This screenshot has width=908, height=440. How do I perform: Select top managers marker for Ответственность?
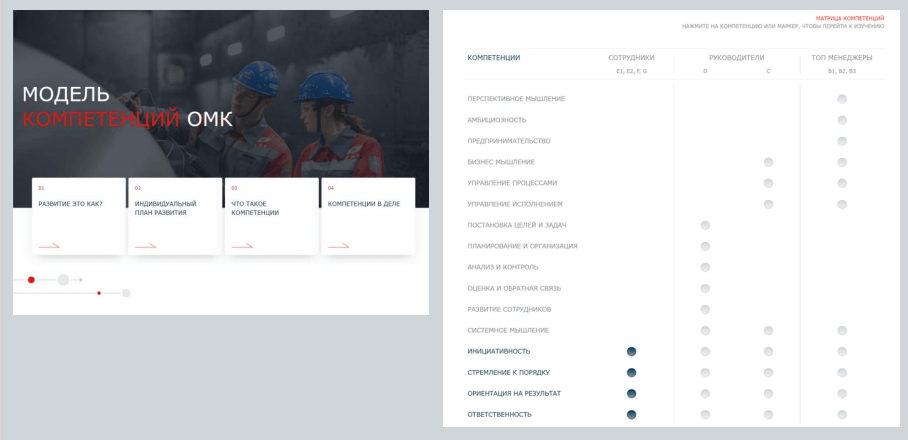pyautogui.click(x=842, y=415)
